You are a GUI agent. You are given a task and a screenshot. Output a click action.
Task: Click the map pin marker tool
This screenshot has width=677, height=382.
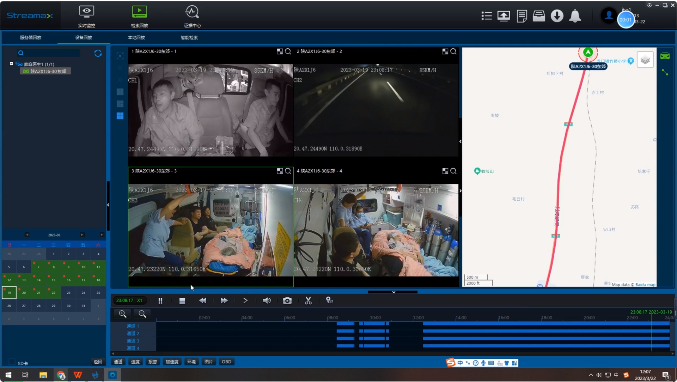pos(329,300)
